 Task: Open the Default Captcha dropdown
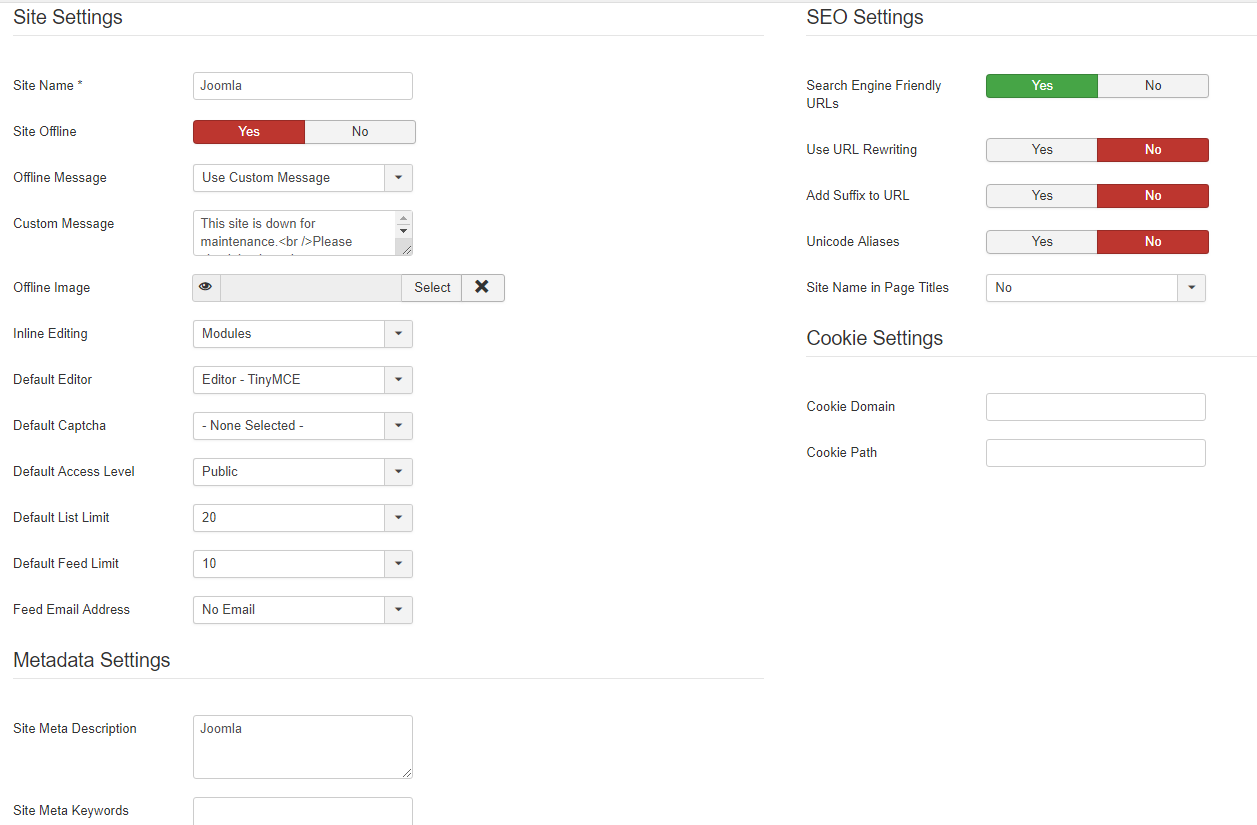pyautogui.click(x=302, y=426)
